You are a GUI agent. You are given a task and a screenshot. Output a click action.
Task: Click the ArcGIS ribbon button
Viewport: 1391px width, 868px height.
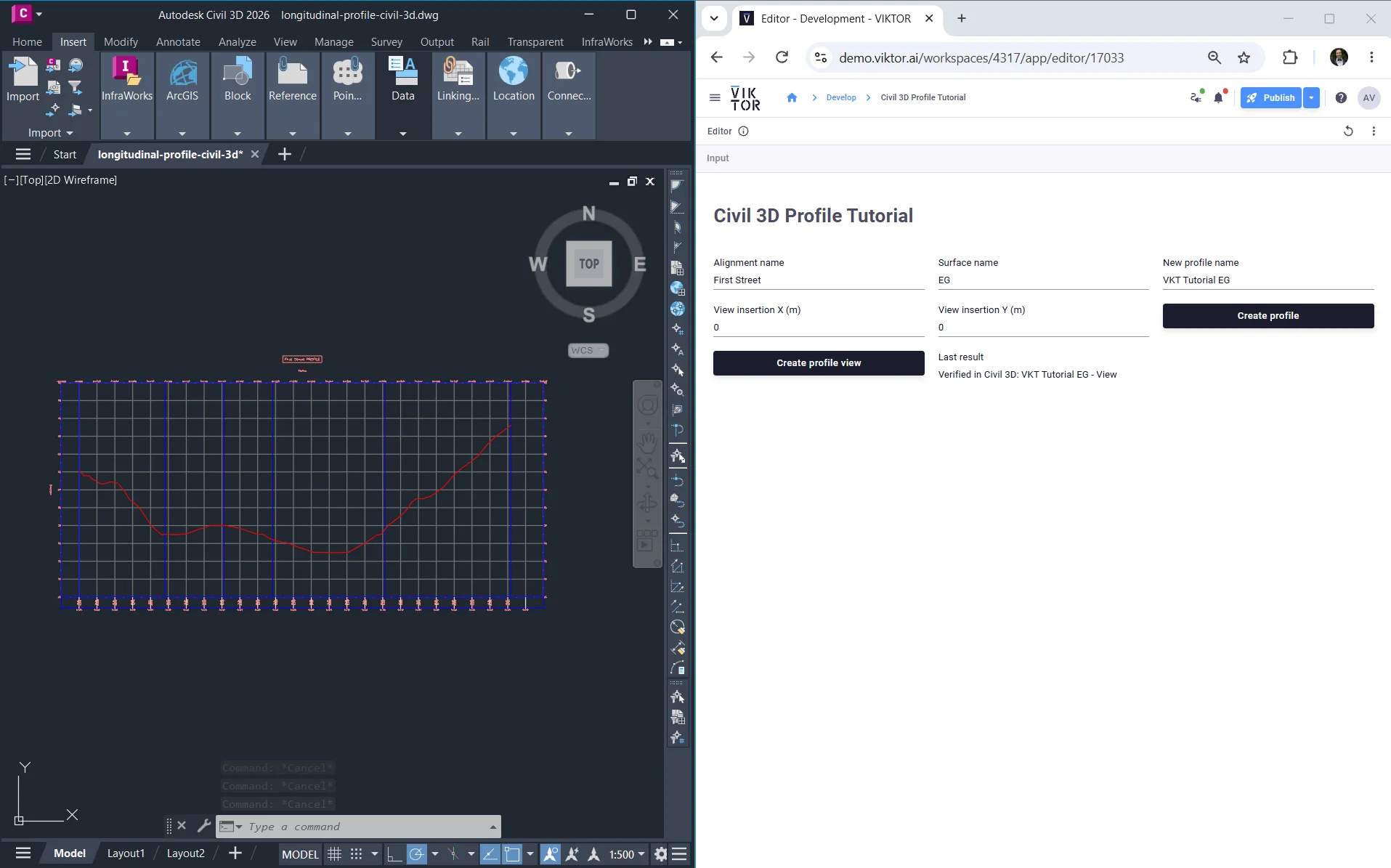[x=182, y=80]
